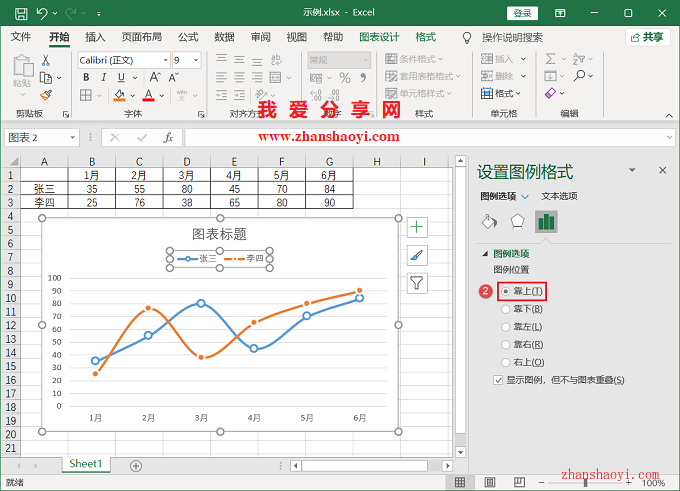Screen dimensions: 680x491
Task: Click the Save icon in title bar
Action: (21, 13)
